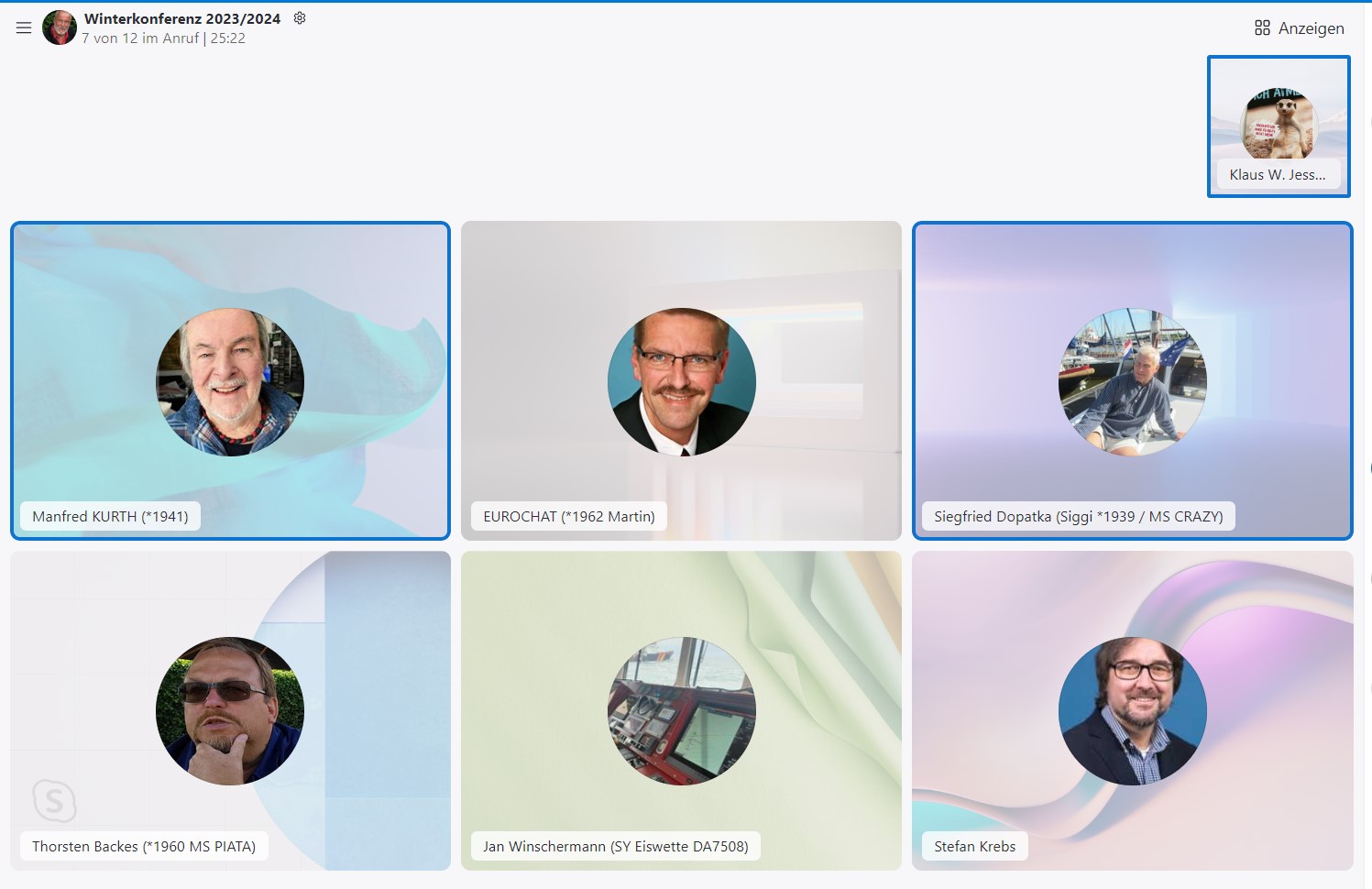Open the hamburger menu
The height and width of the screenshot is (889, 1372).
[24, 28]
